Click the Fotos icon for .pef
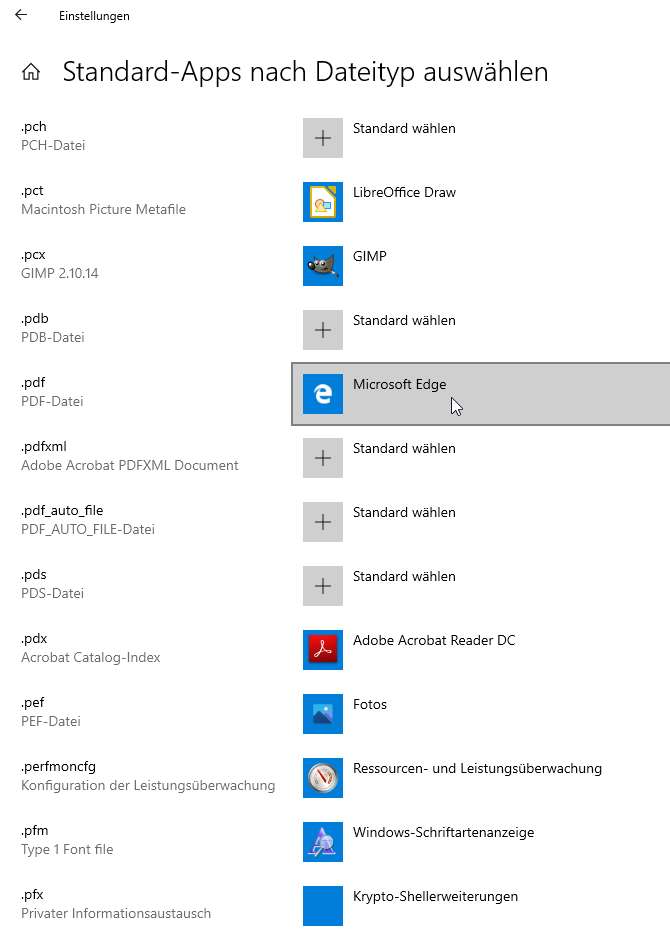The height and width of the screenshot is (948, 670). pos(323,714)
